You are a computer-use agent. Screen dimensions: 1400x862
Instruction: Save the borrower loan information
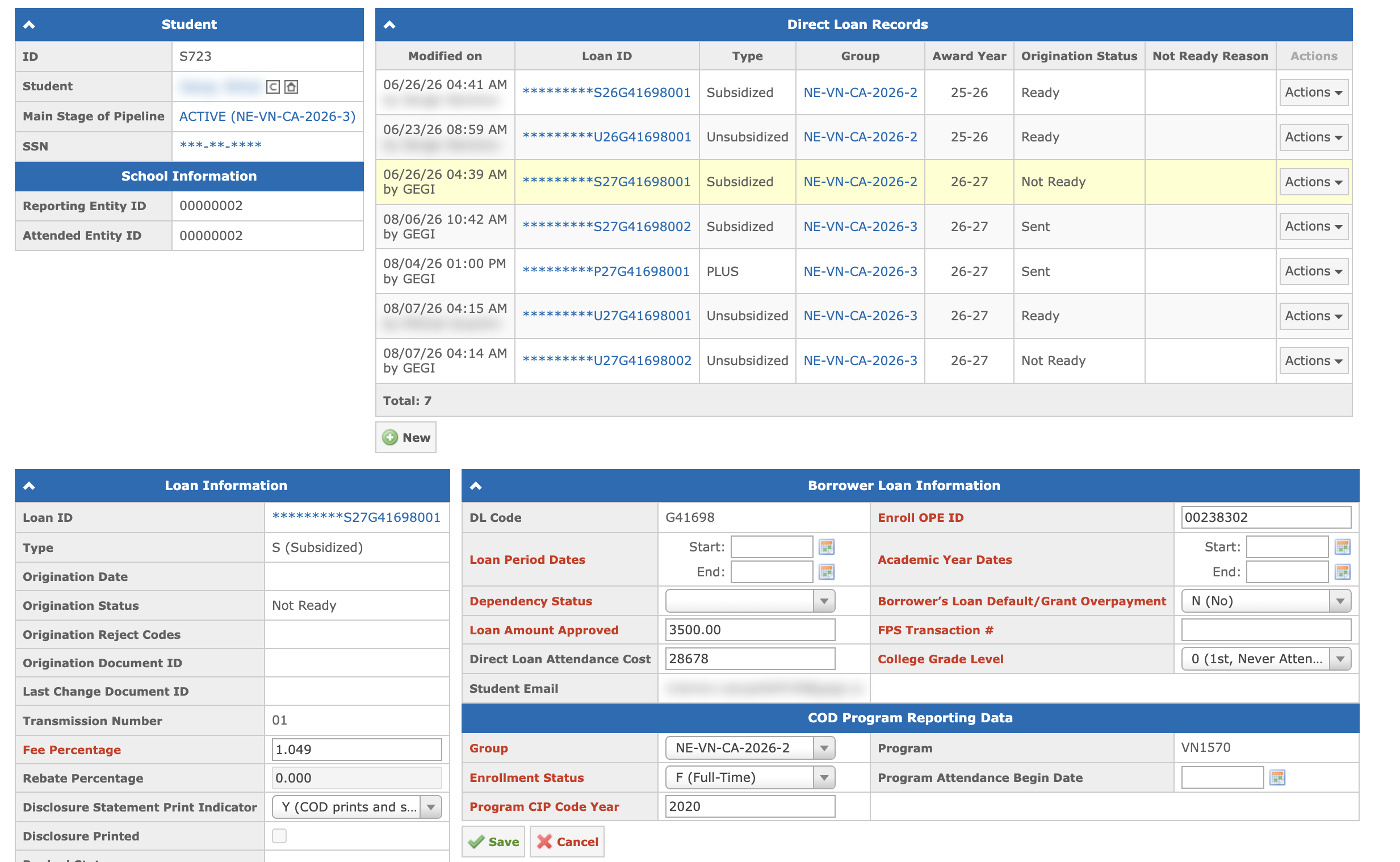pos(493,842)
